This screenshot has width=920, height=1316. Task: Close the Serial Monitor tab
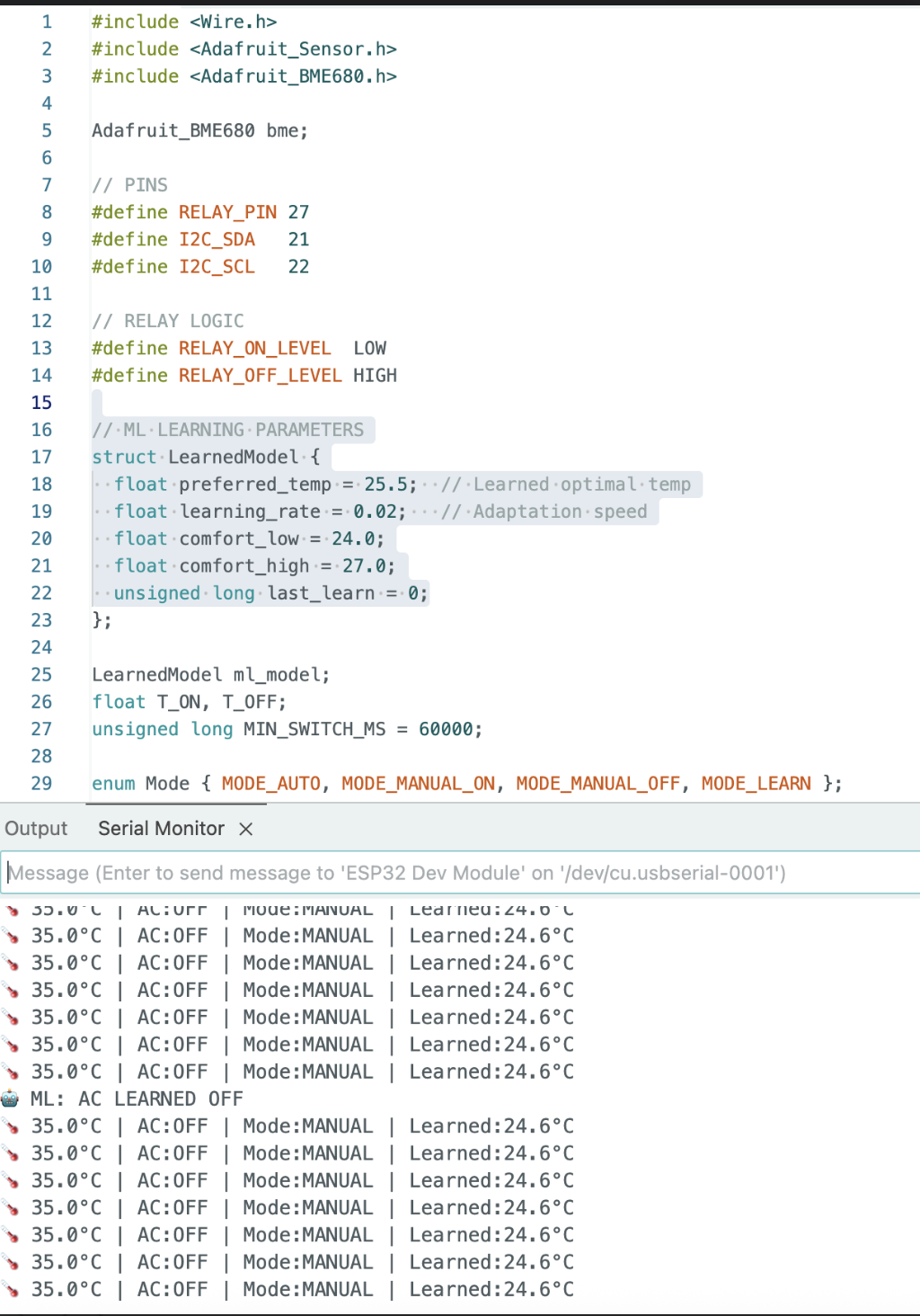coord(245,828)
